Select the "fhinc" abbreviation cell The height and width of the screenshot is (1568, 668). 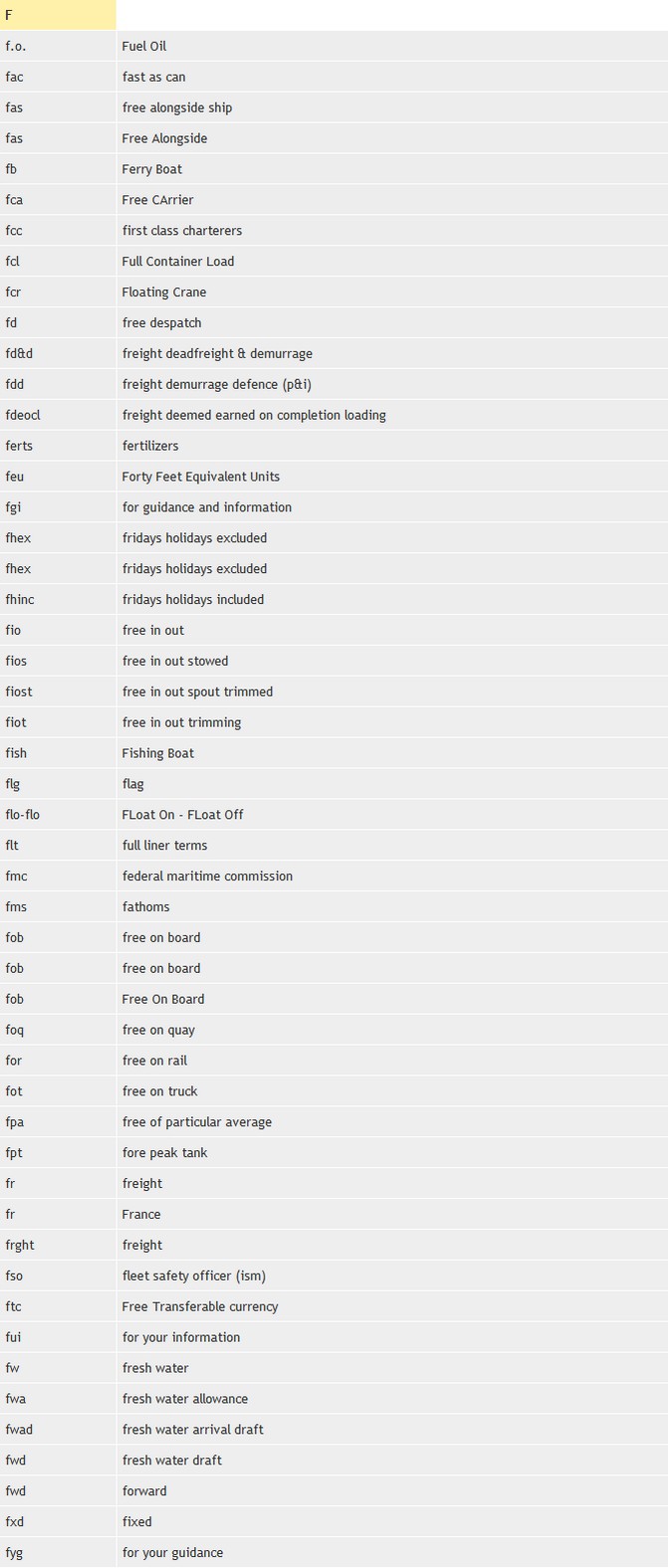pyautogui.click(x=20, y=600)
